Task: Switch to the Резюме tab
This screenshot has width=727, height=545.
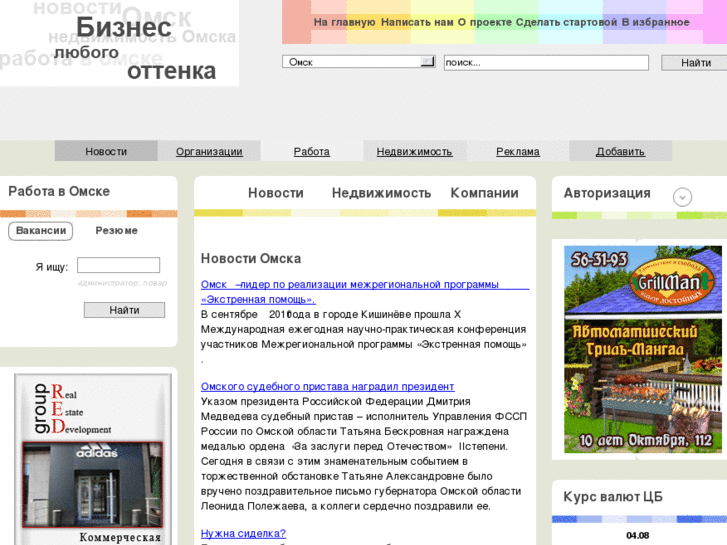Action: [x=116, y=231]
